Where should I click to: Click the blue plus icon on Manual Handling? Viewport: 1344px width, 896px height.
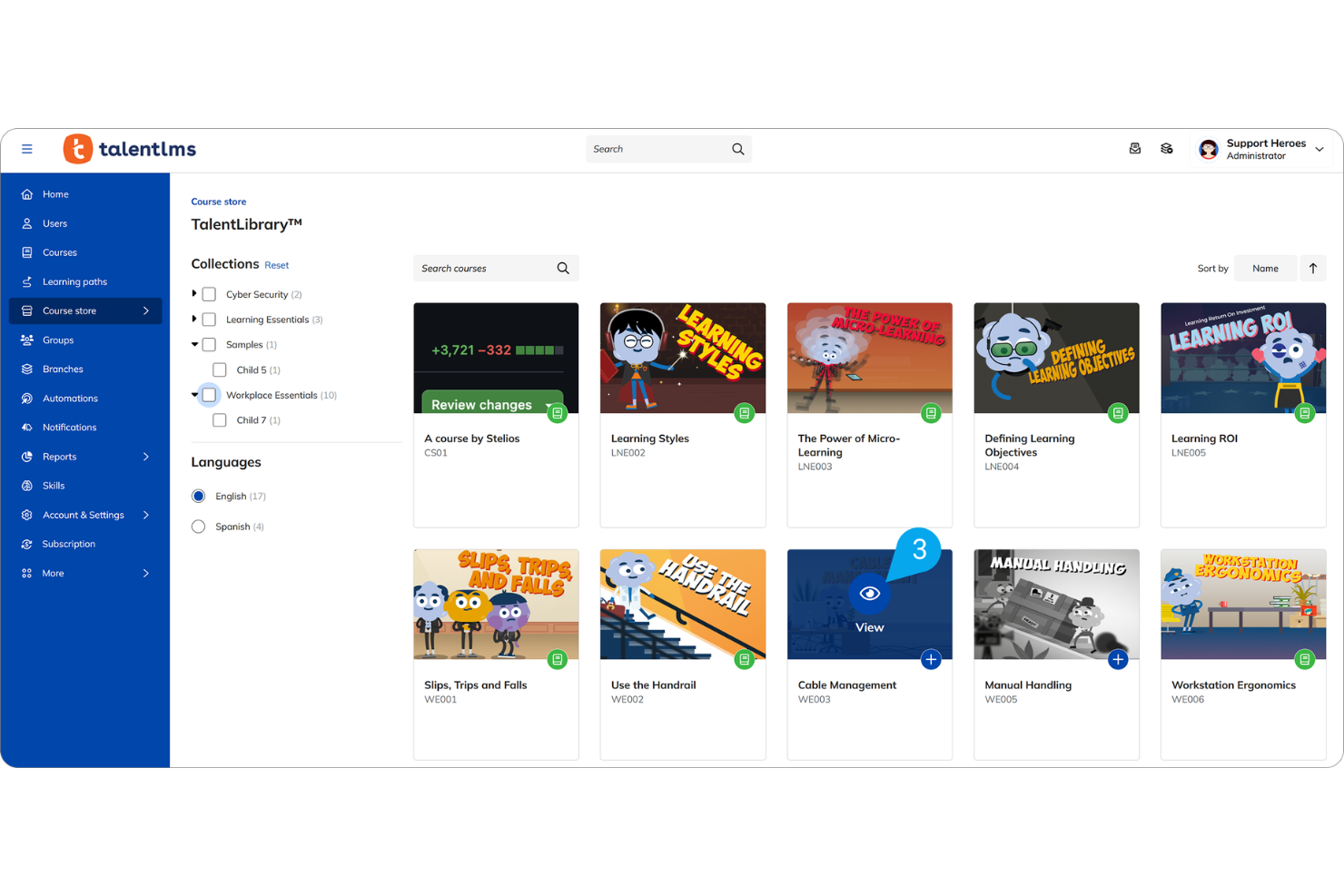point(1118,660)
